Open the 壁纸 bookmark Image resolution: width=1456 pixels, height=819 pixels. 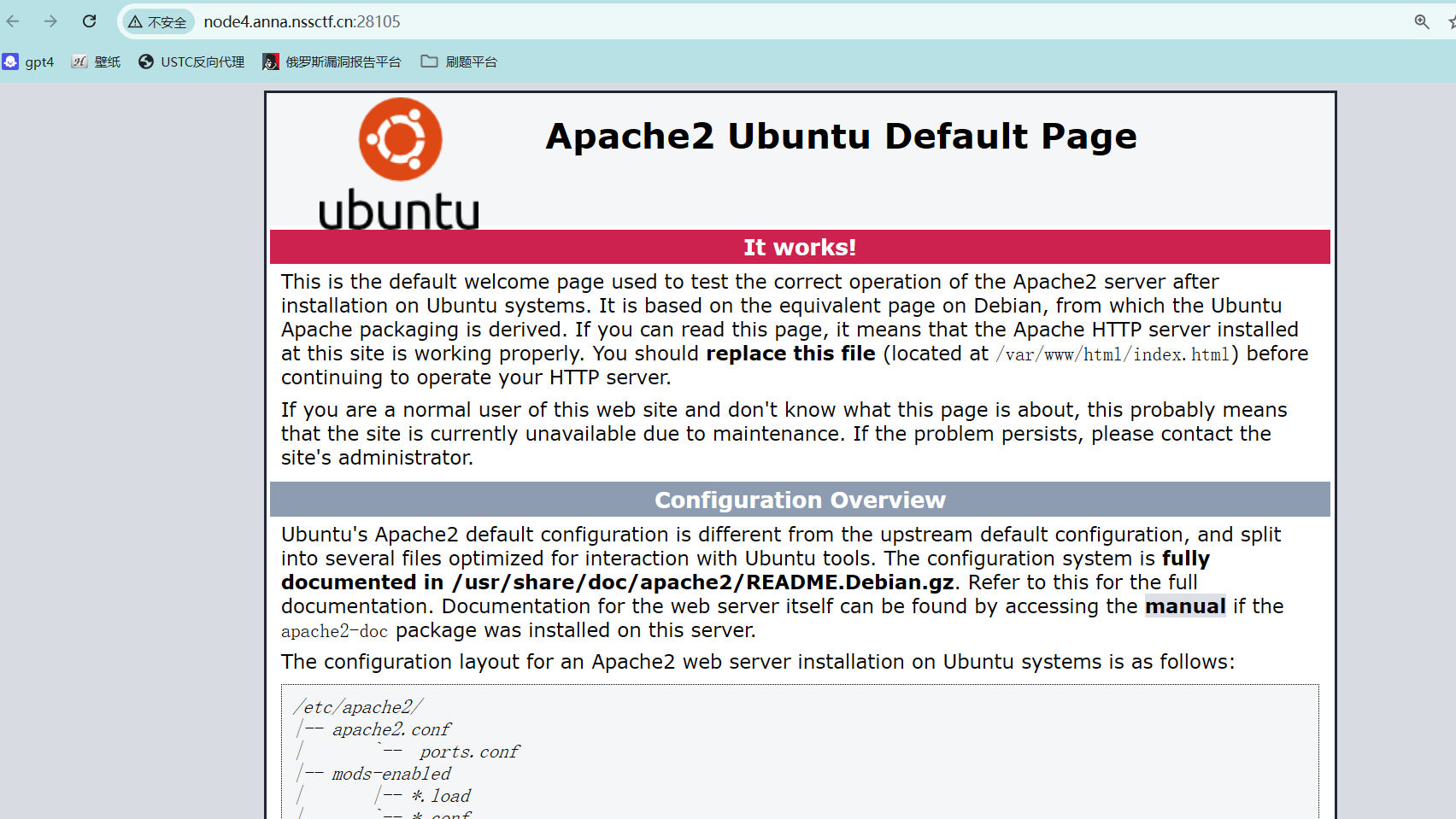[x=97, y=61]
